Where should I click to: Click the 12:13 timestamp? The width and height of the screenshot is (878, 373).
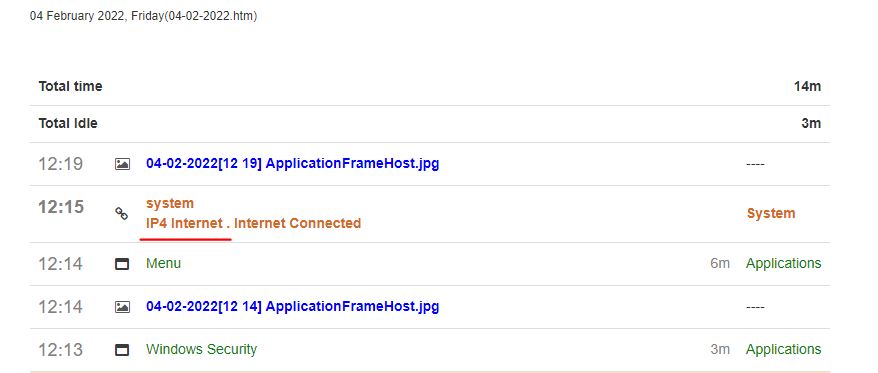[60, 350]
